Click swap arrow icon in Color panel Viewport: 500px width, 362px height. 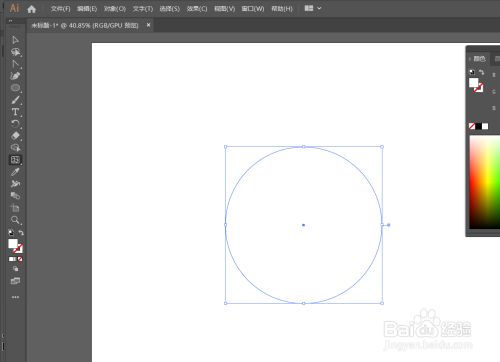point(481,72)
